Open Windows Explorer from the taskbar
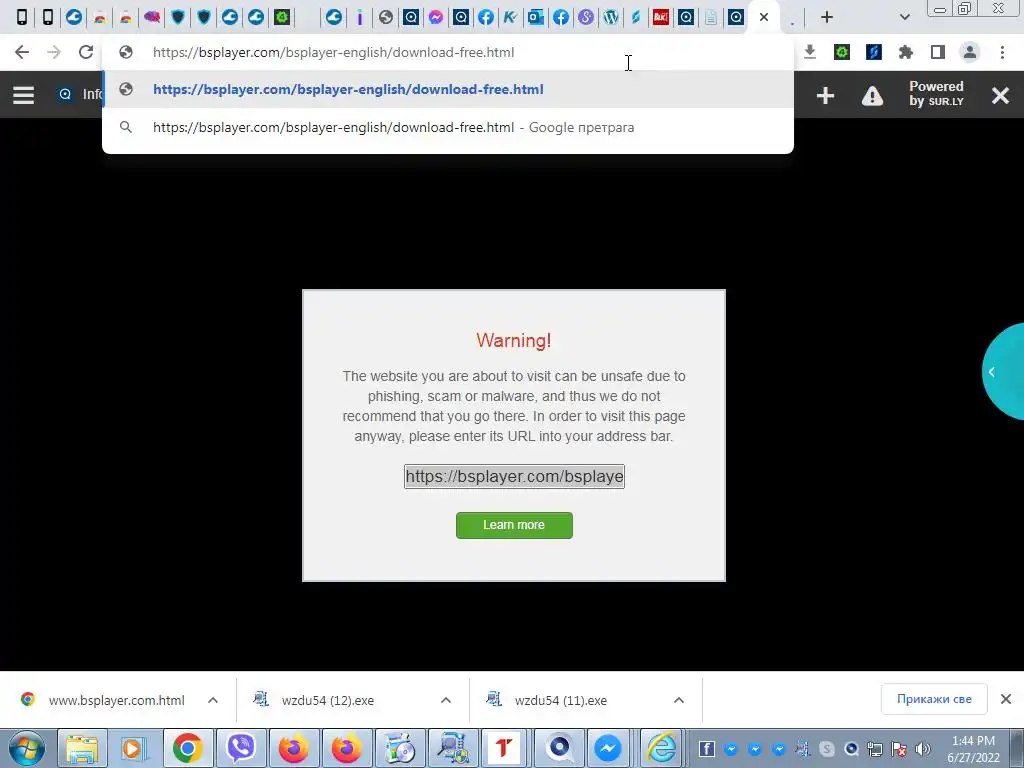The image size is (1024, 768). coord(82,748)
